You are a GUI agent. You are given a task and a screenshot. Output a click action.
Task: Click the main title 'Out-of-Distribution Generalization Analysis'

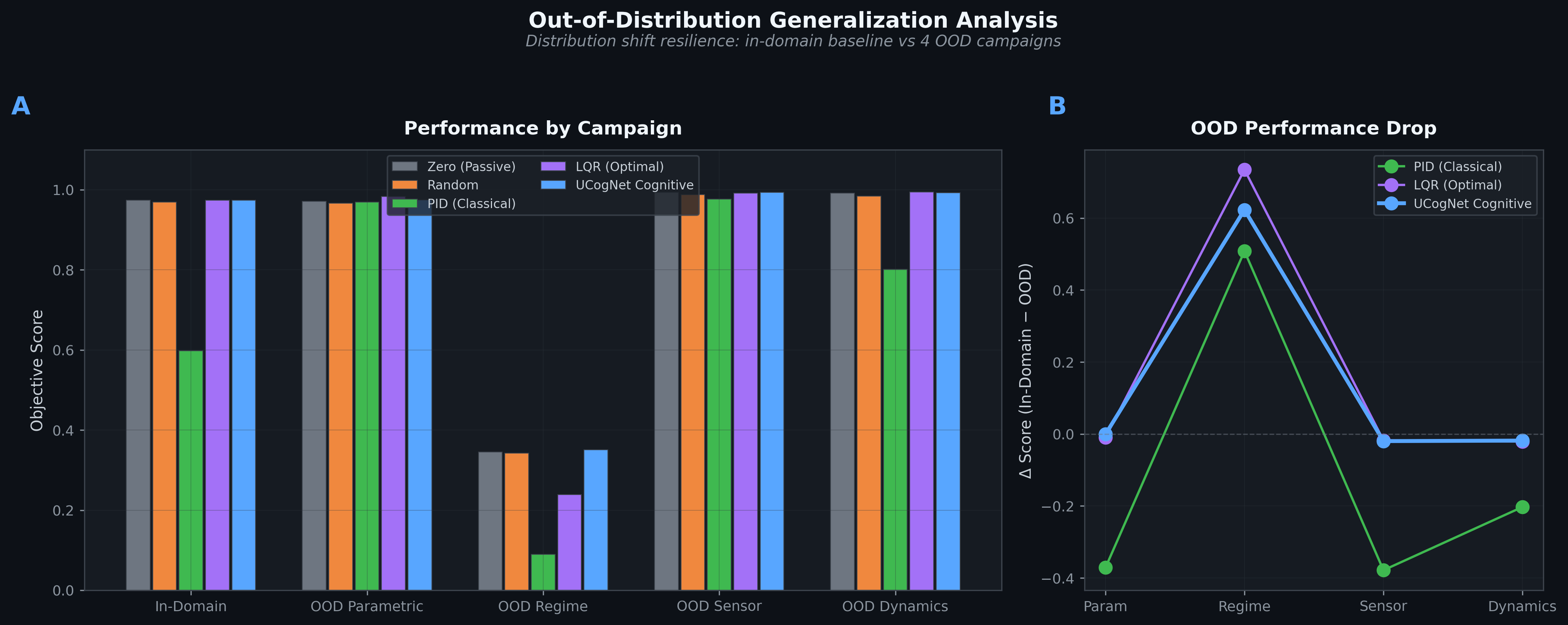pyautogui.click(x=793, y=20)
